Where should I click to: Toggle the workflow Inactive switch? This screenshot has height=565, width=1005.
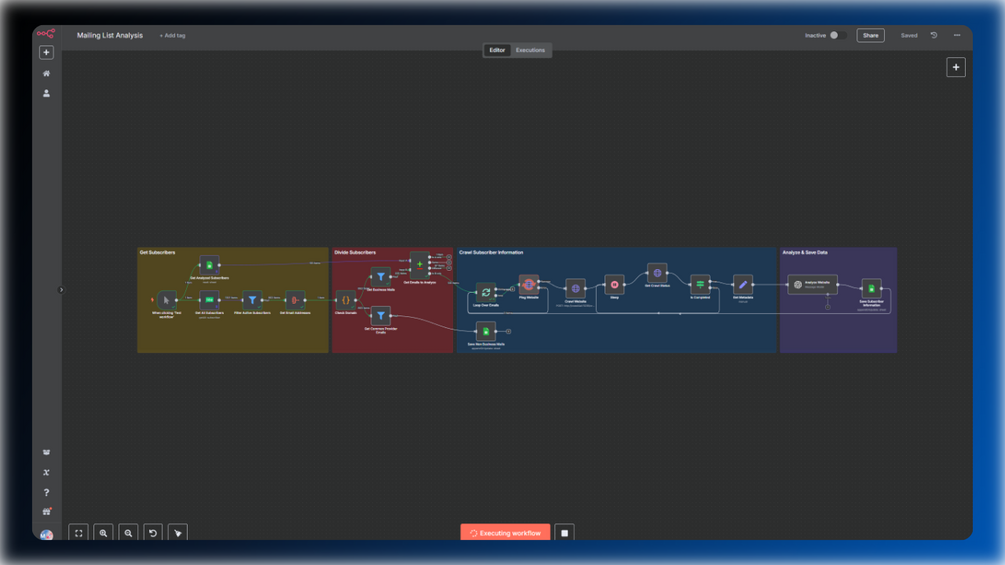838,35
